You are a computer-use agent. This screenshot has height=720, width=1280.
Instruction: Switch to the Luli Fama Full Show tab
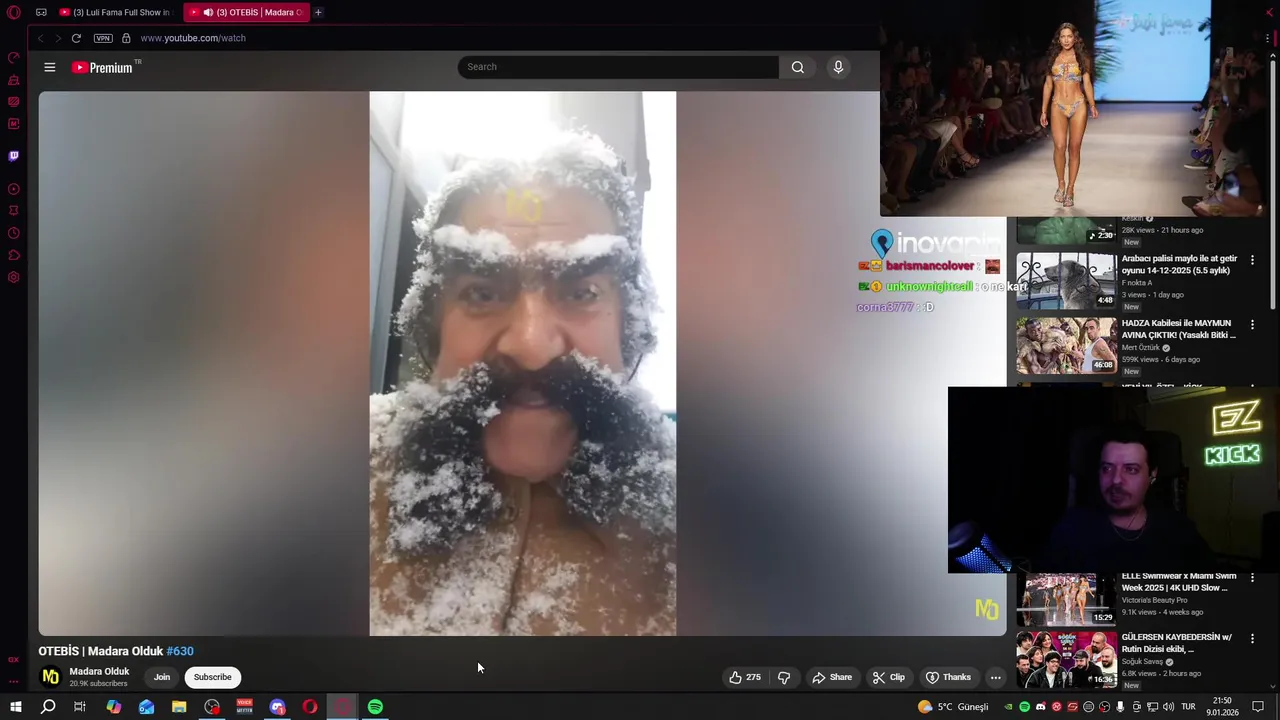(x=116, y=12)
